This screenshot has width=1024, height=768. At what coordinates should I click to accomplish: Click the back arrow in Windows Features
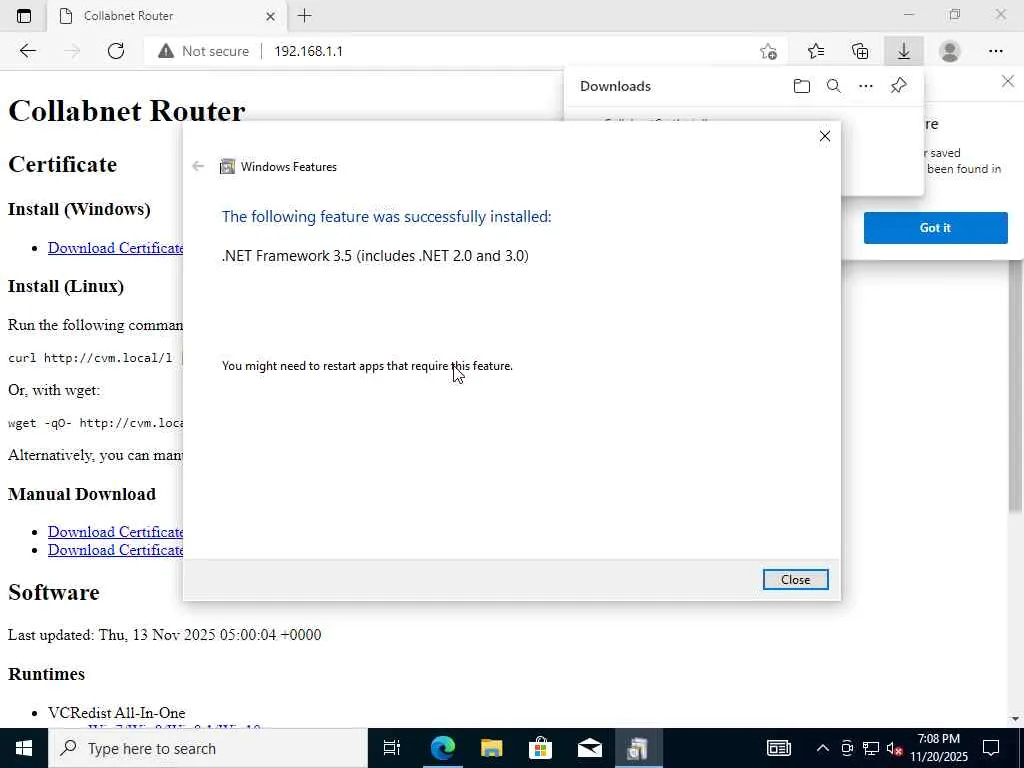(198, 167)
